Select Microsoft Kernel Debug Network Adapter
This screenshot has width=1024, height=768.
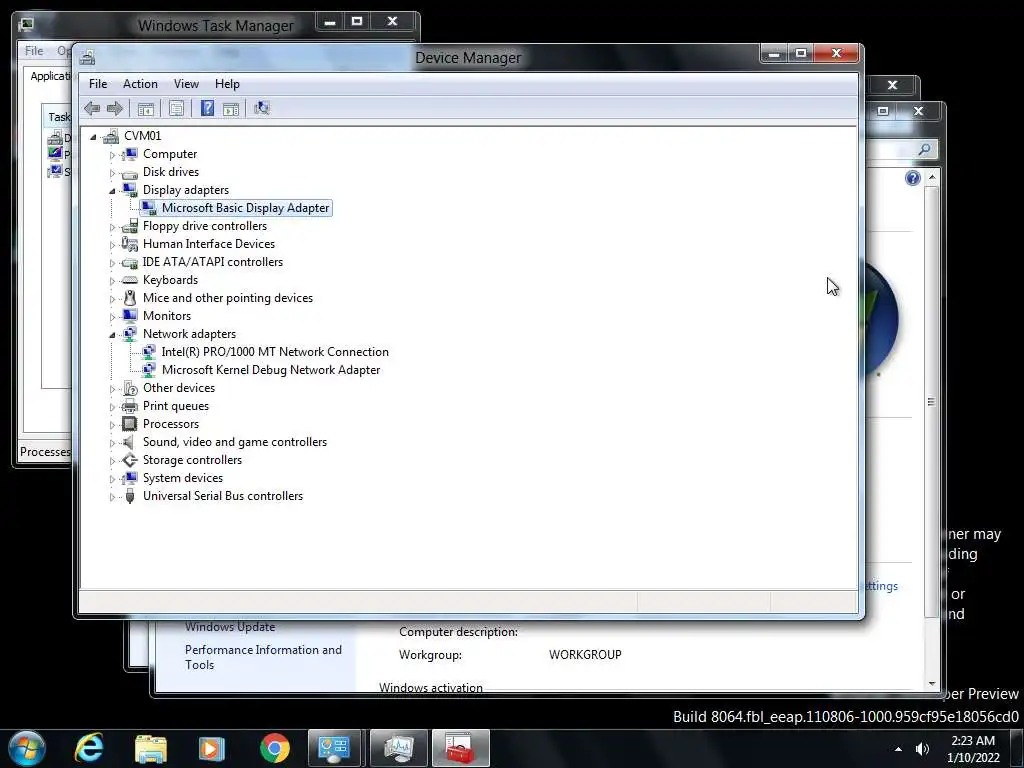coord(271,370)
